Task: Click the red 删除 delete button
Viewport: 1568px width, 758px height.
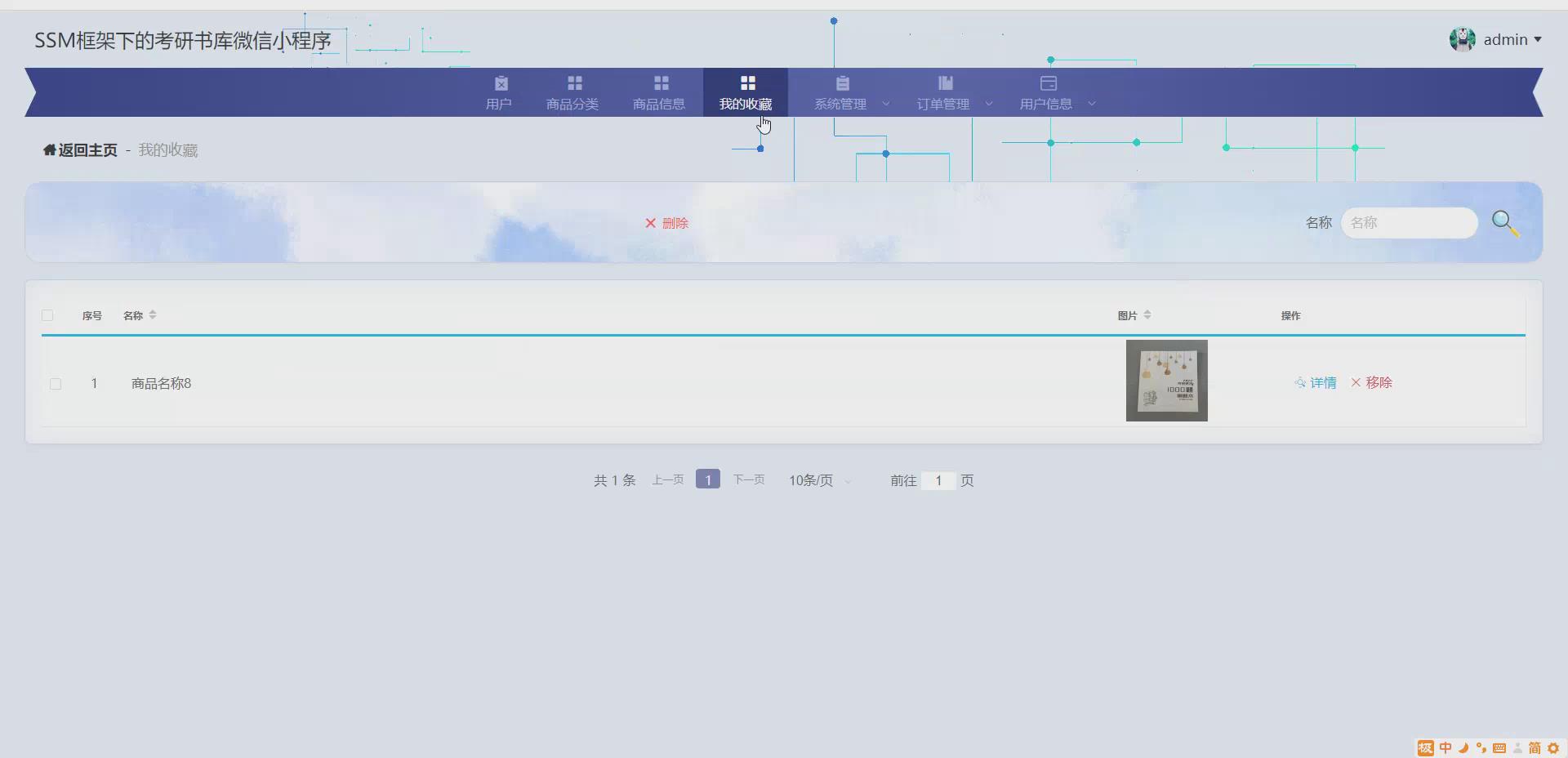Action: click(666, 222)
